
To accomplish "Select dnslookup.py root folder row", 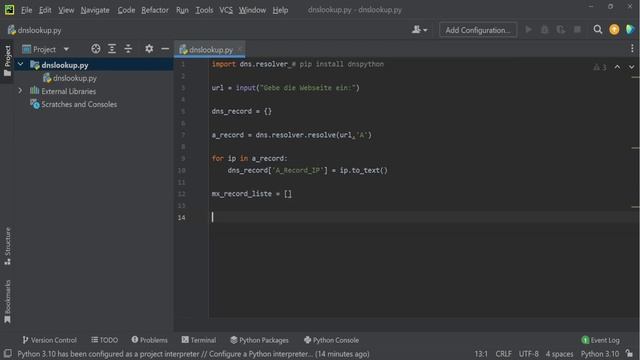I will coord(93,65).
